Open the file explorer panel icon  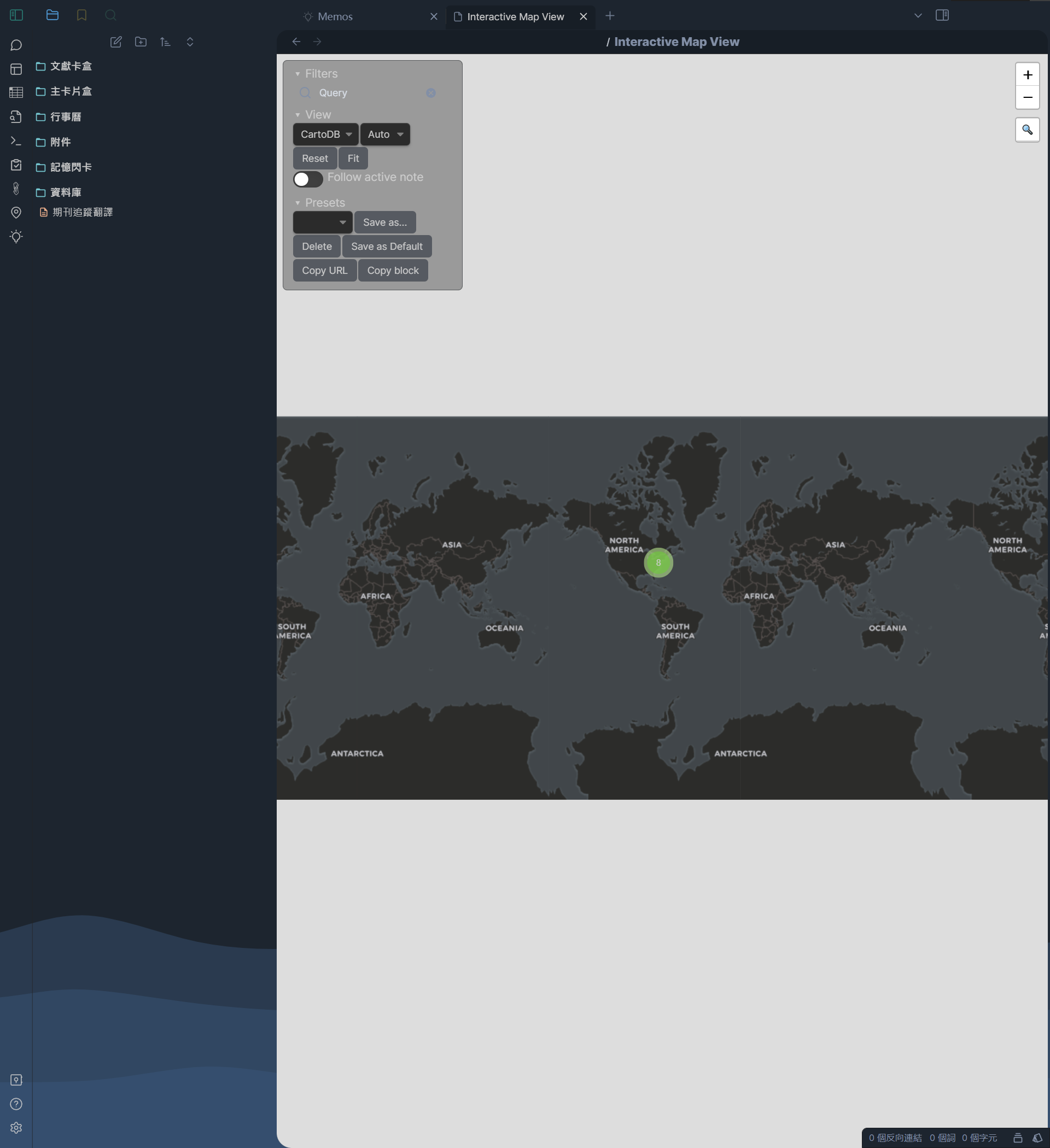tap(52, 15)
